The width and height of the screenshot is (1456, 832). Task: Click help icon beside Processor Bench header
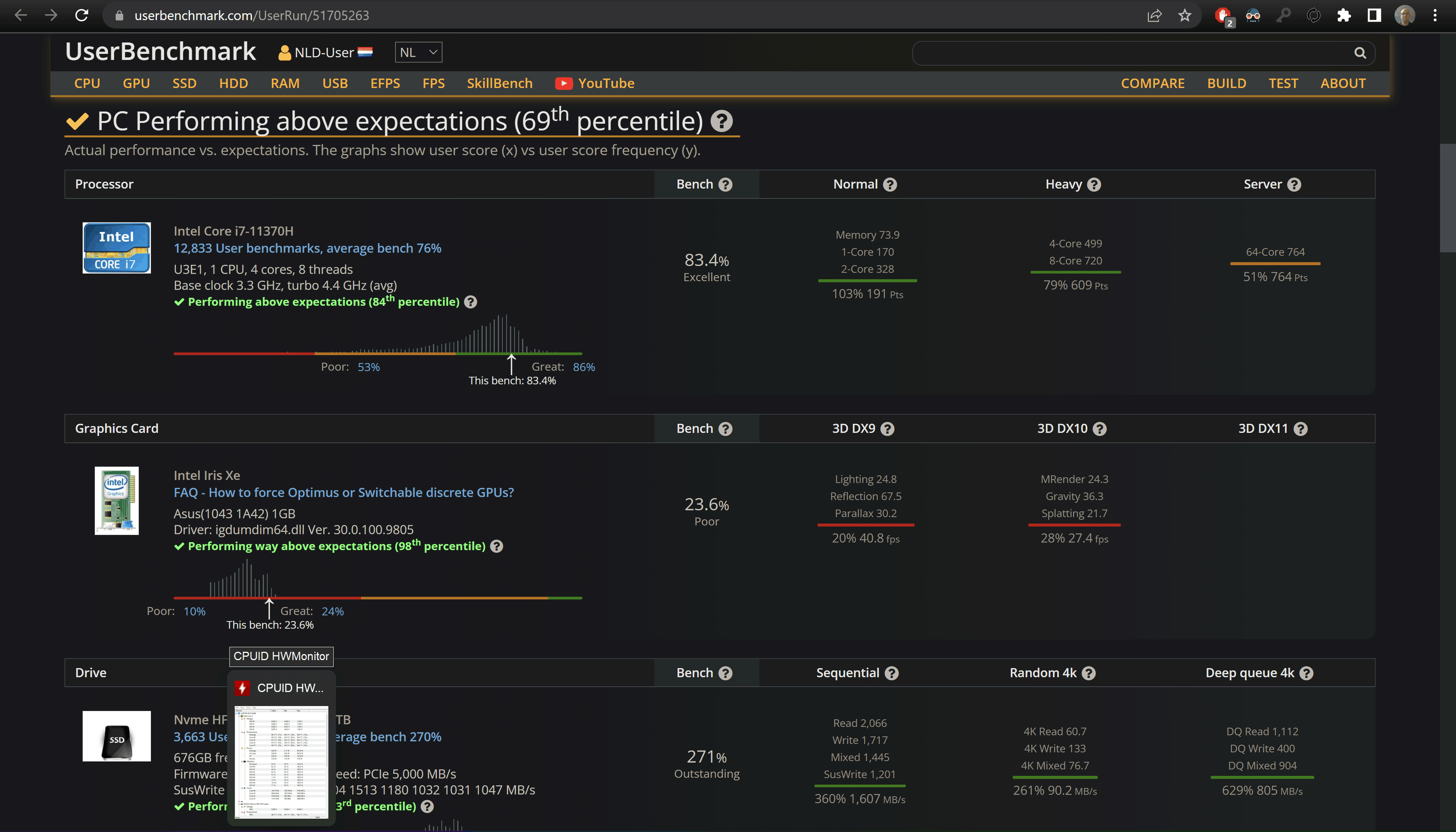[725, 185]
